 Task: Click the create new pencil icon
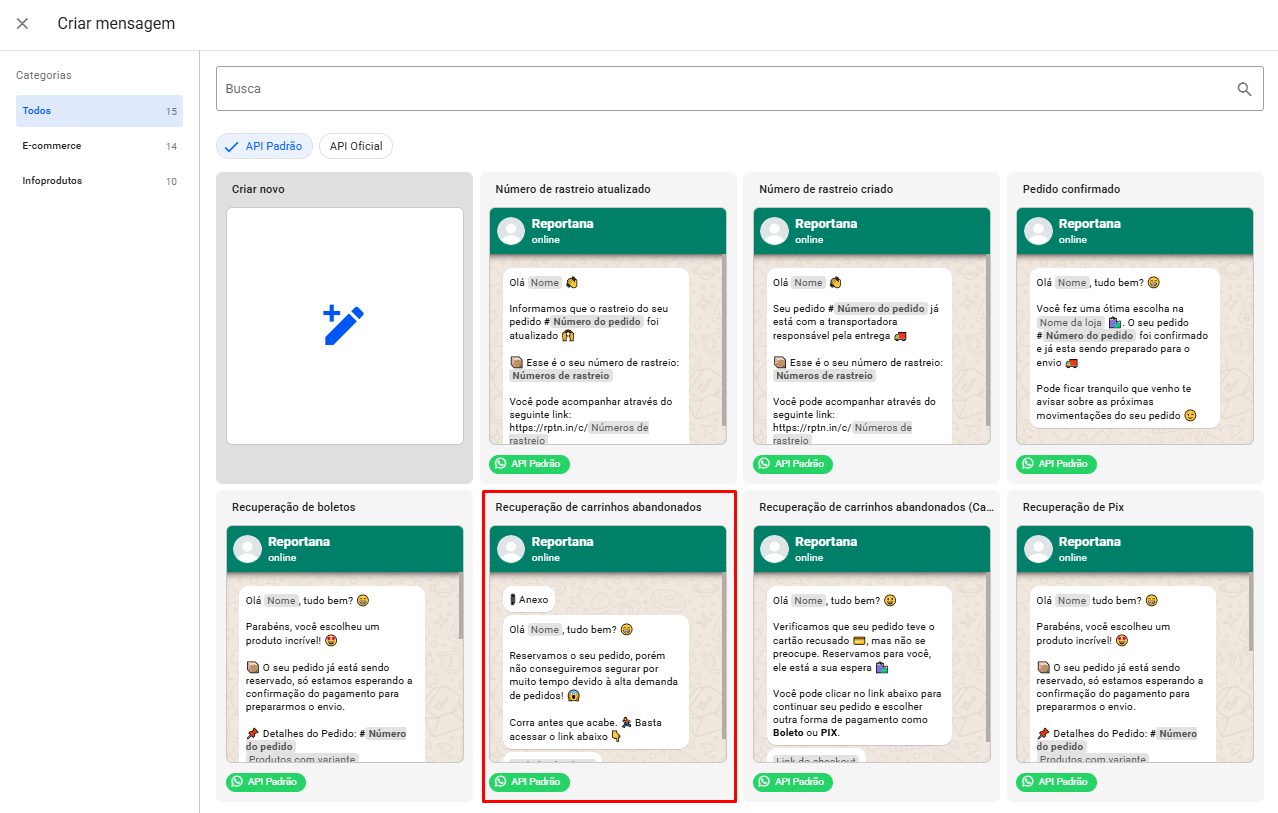(x=344, y=326)
